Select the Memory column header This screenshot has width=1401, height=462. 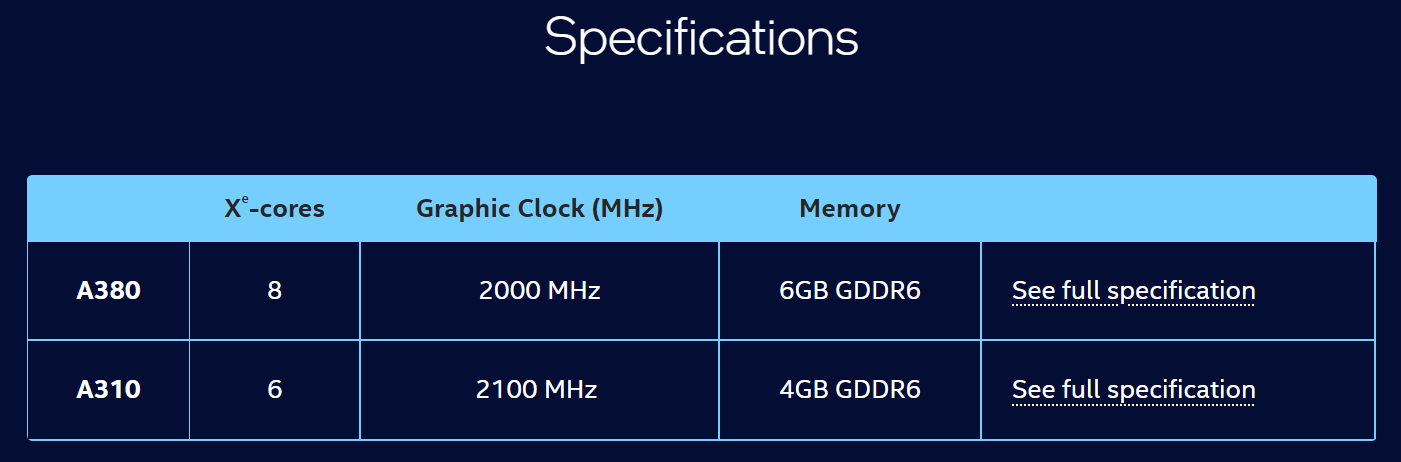[849, 209]
